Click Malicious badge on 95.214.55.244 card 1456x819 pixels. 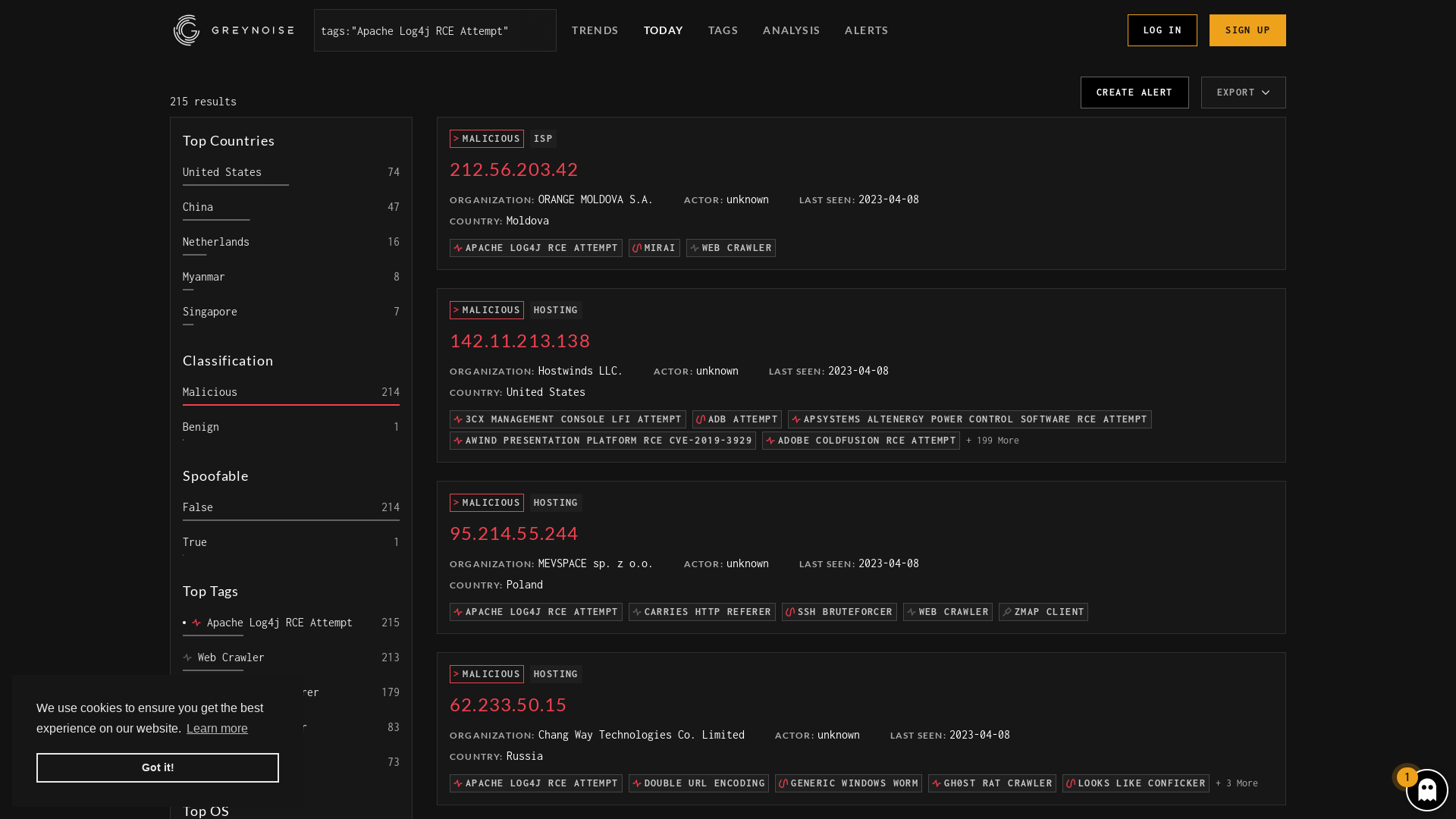pos(487,503)
